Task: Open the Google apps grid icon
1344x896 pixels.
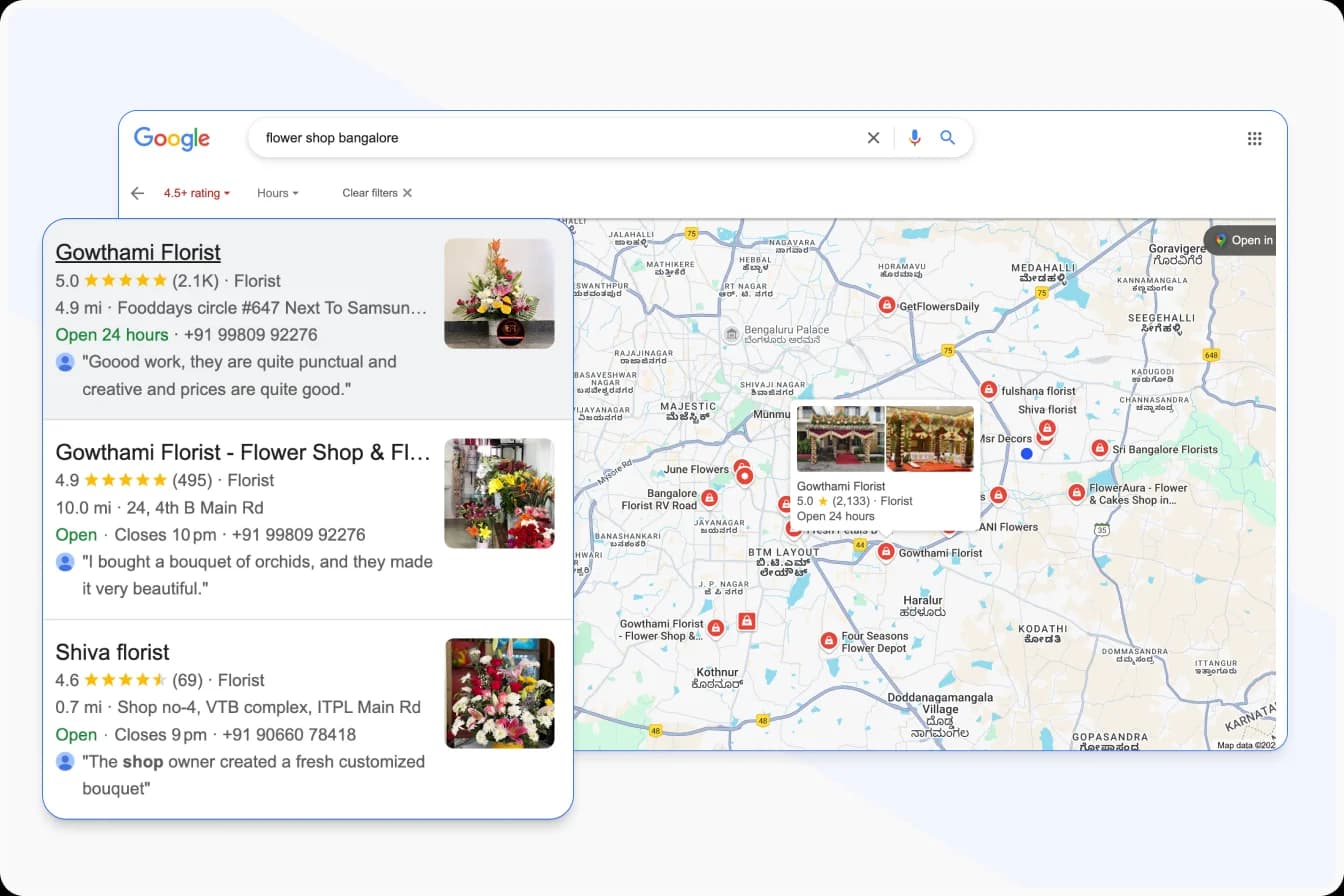Action: (1255, 139)
